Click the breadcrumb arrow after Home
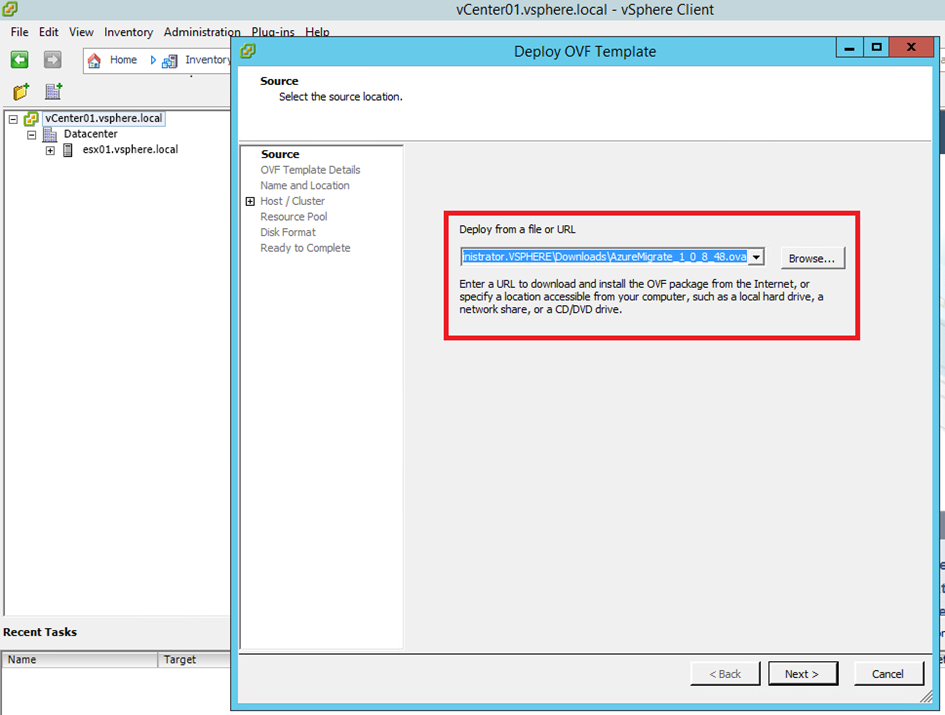This screenshot has height=715, width=945. point(153,60)
